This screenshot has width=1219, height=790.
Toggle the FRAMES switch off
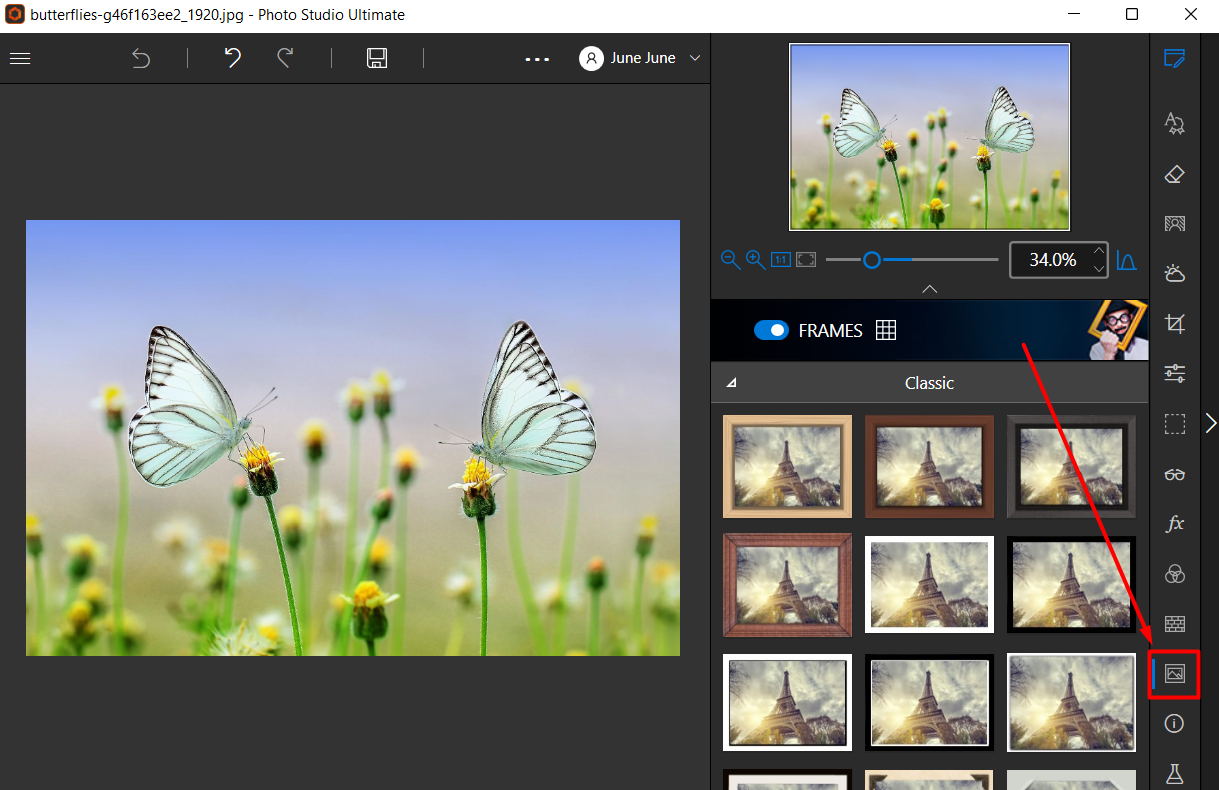coord(771,330)
